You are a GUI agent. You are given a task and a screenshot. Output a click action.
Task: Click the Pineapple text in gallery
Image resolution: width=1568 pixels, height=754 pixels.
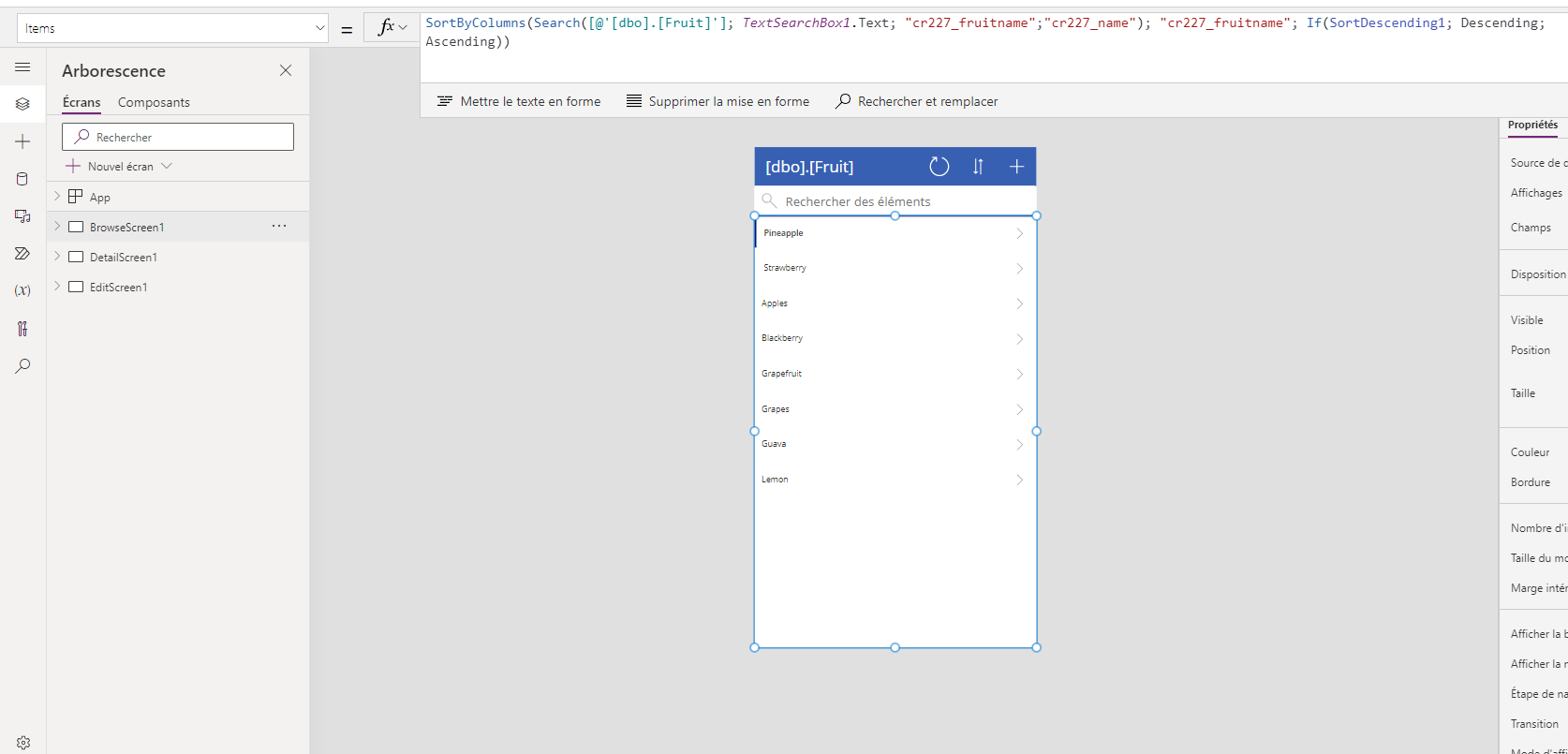coord(783,233)
